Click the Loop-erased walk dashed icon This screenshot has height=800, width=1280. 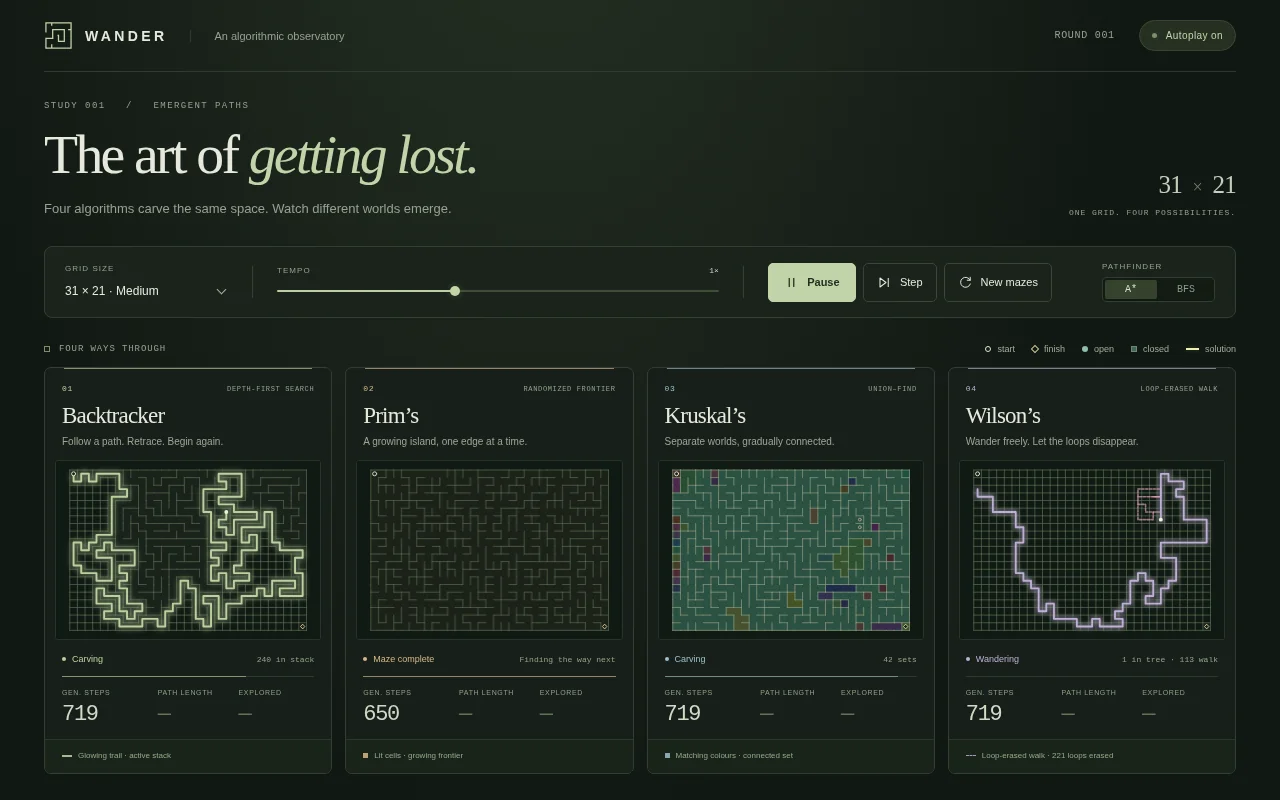(971, 756)
